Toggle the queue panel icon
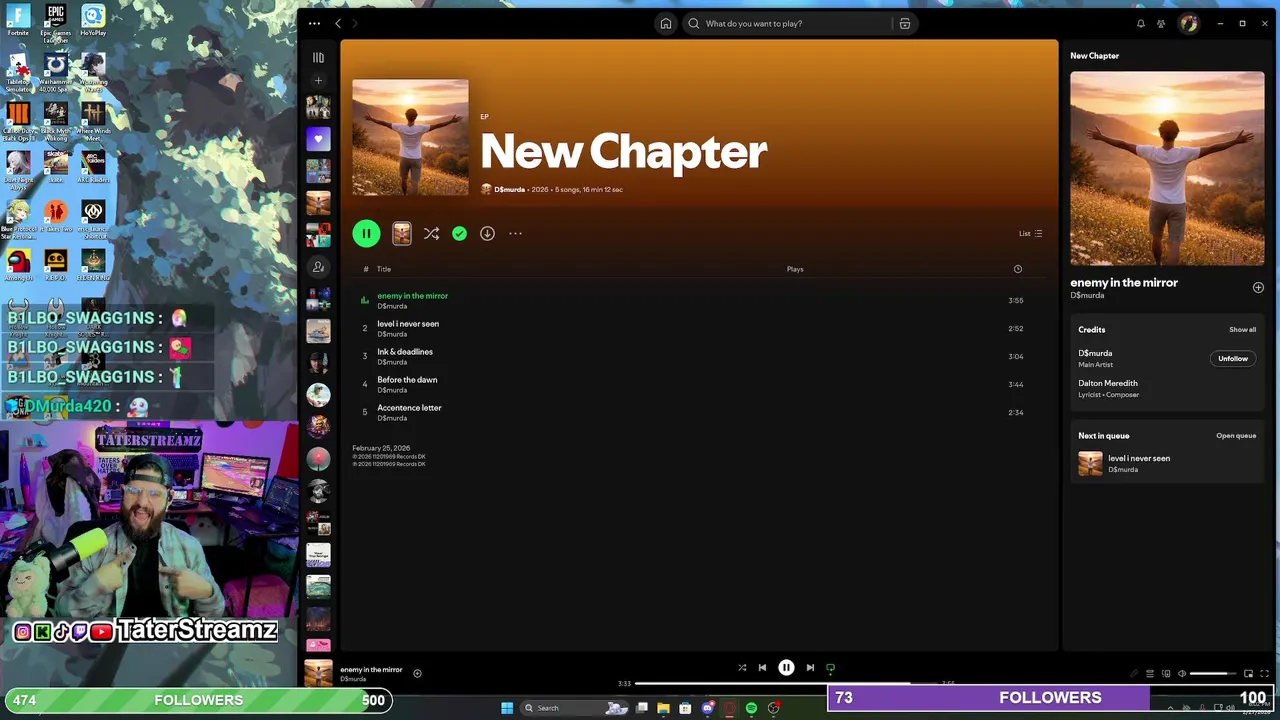 pos(1150,674)
